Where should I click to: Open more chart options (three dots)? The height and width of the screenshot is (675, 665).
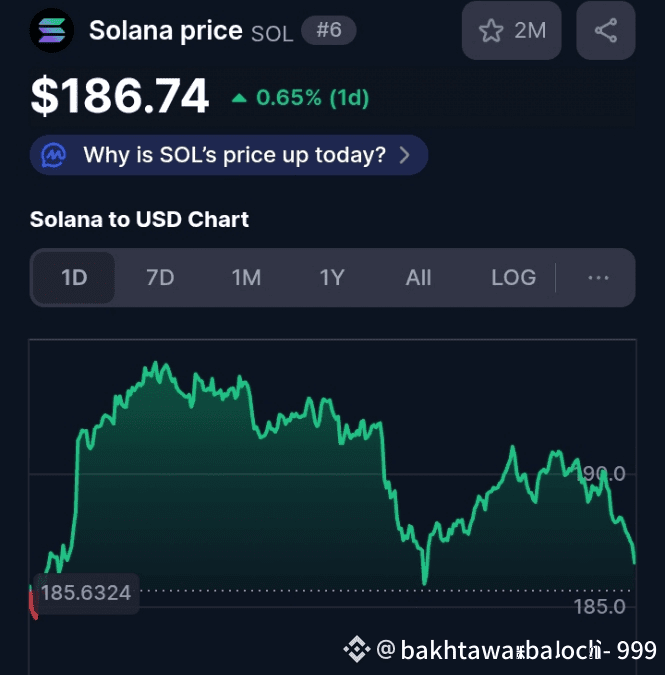[598, 277]
